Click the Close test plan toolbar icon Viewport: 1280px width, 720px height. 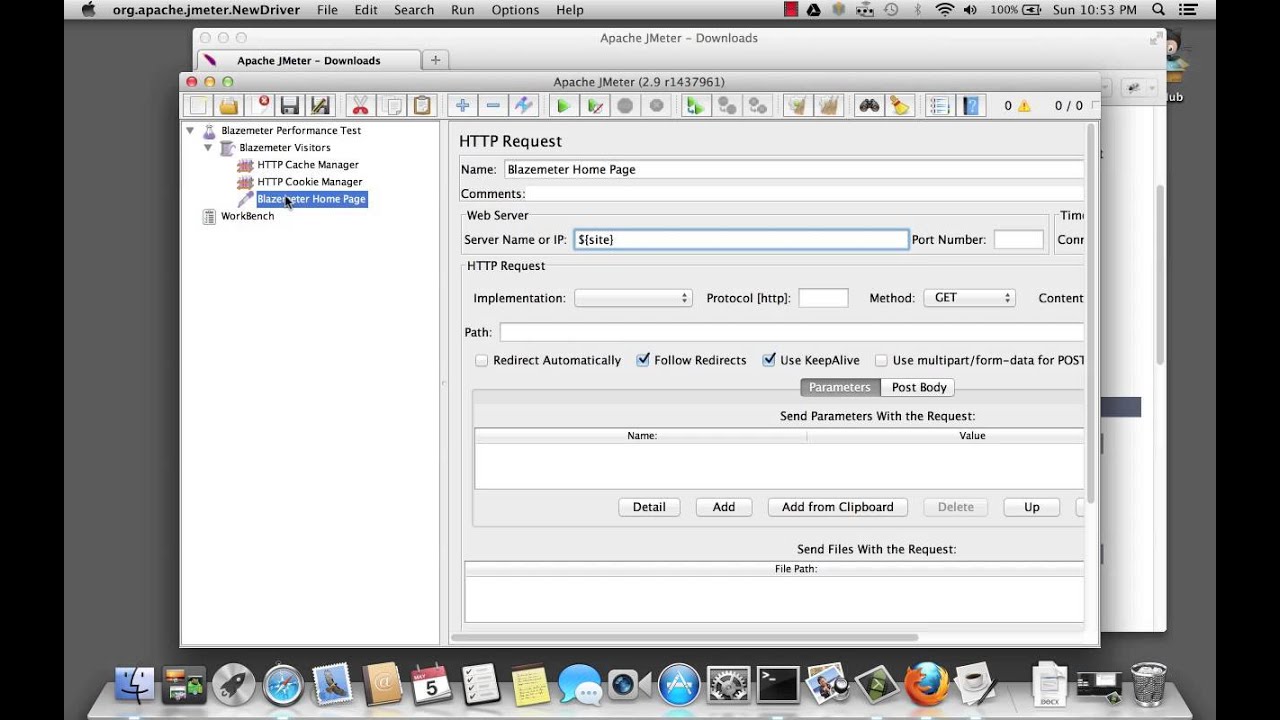tap(264, 105)
